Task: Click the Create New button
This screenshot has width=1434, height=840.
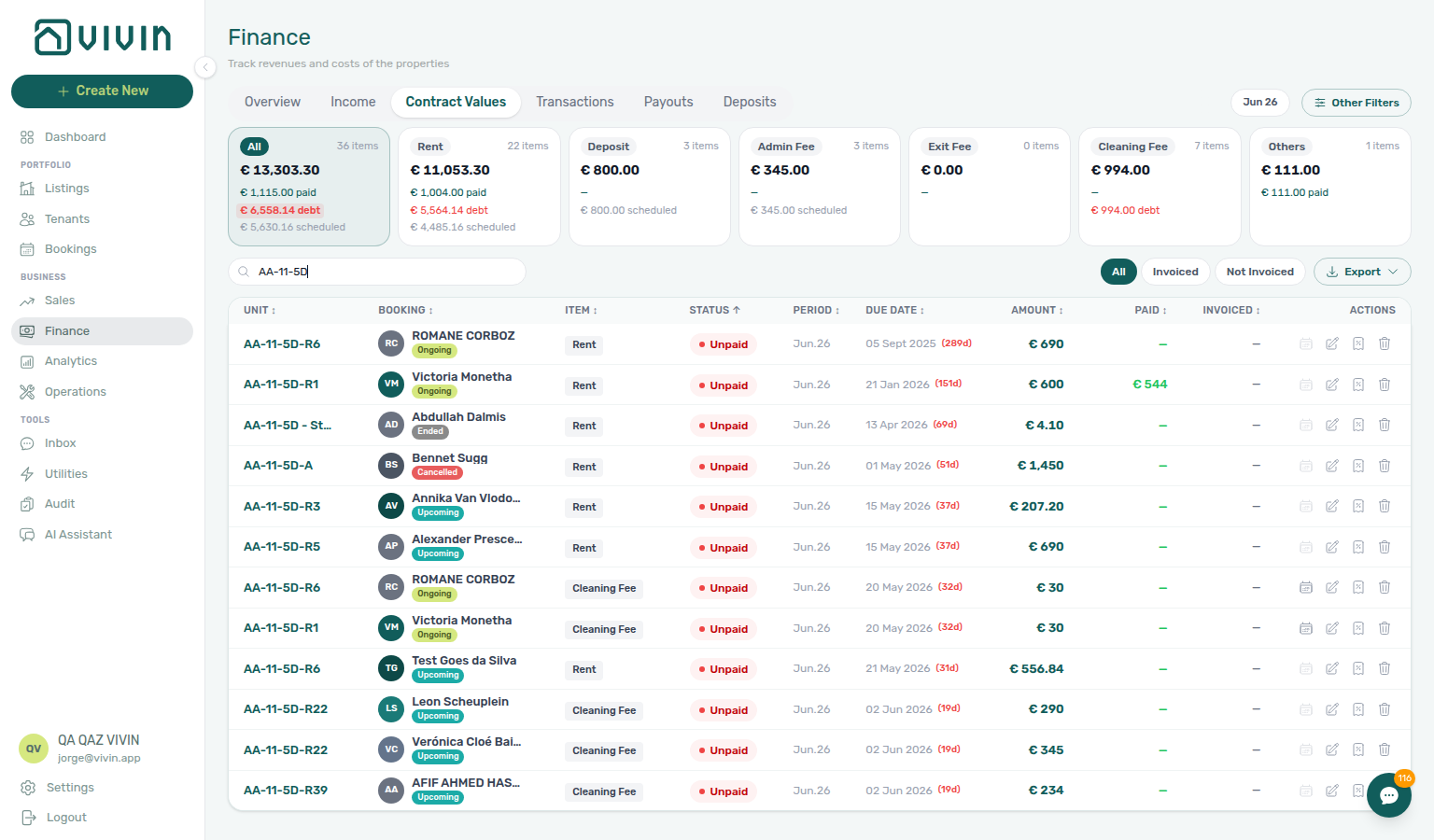Action: point(102,91)
